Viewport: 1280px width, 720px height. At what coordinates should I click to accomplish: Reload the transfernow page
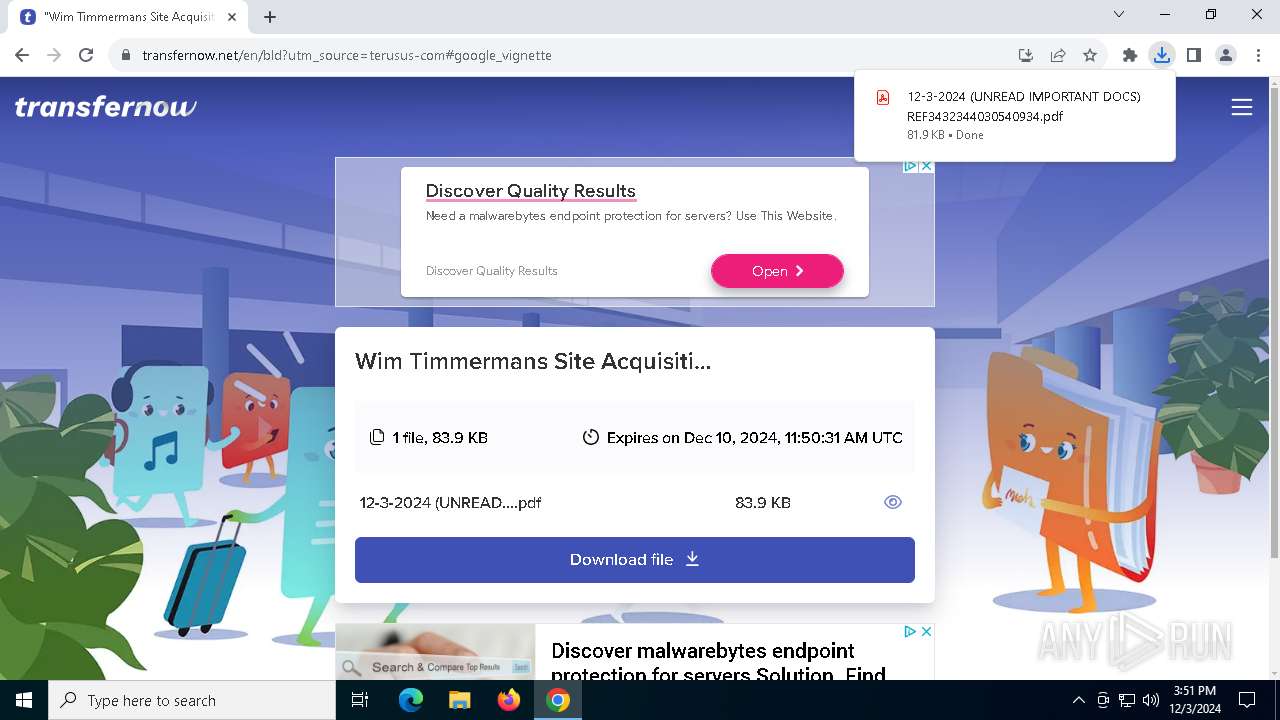point(86,55)
